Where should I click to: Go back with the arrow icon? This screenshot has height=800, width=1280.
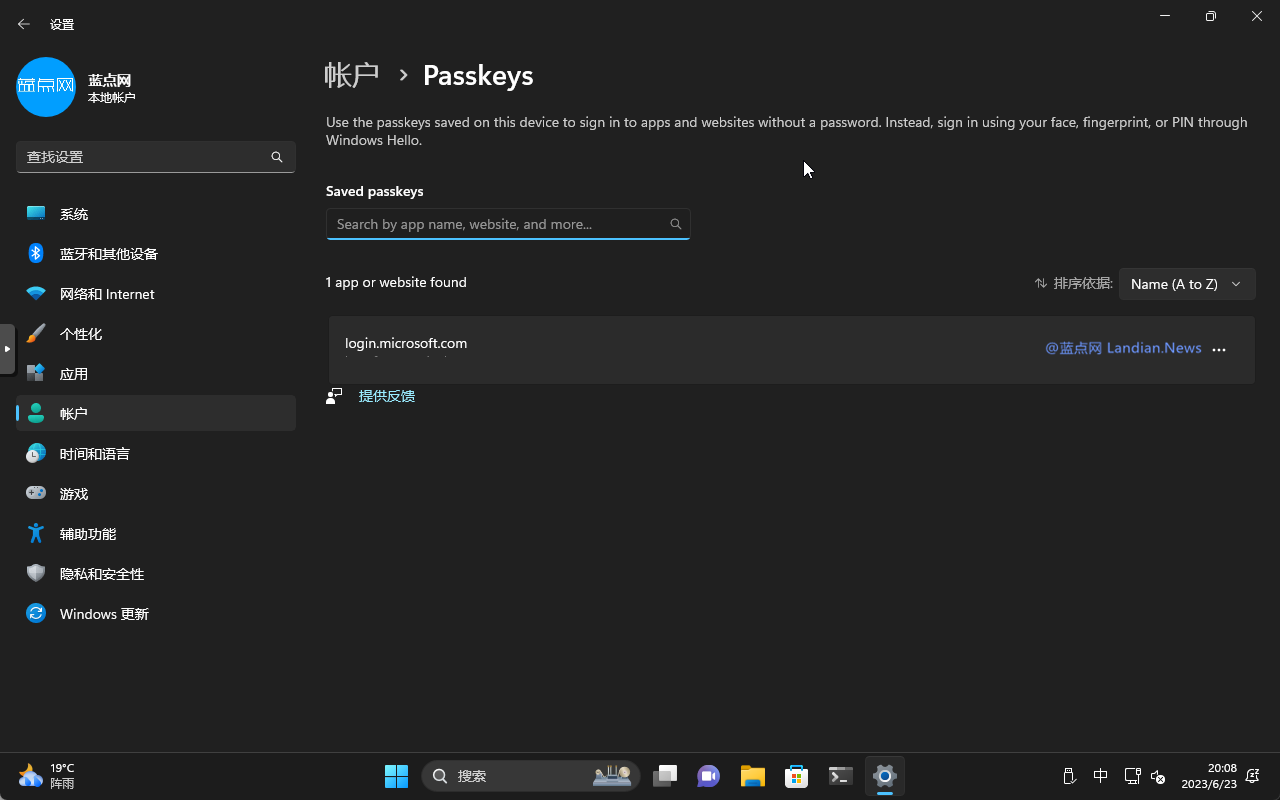(x=24, y=24)
